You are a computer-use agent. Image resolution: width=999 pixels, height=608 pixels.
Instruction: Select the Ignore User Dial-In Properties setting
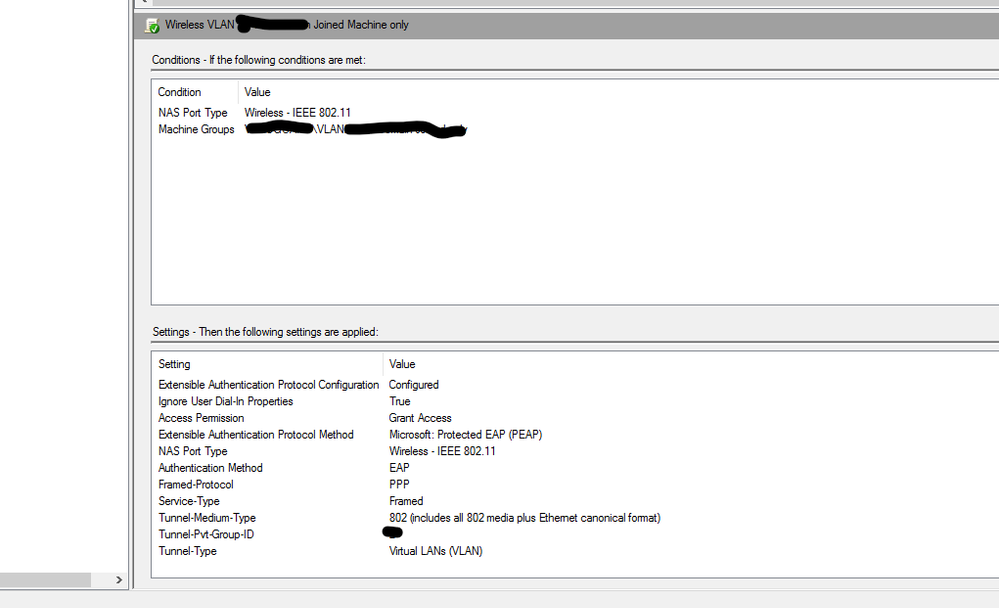(226, 401)
